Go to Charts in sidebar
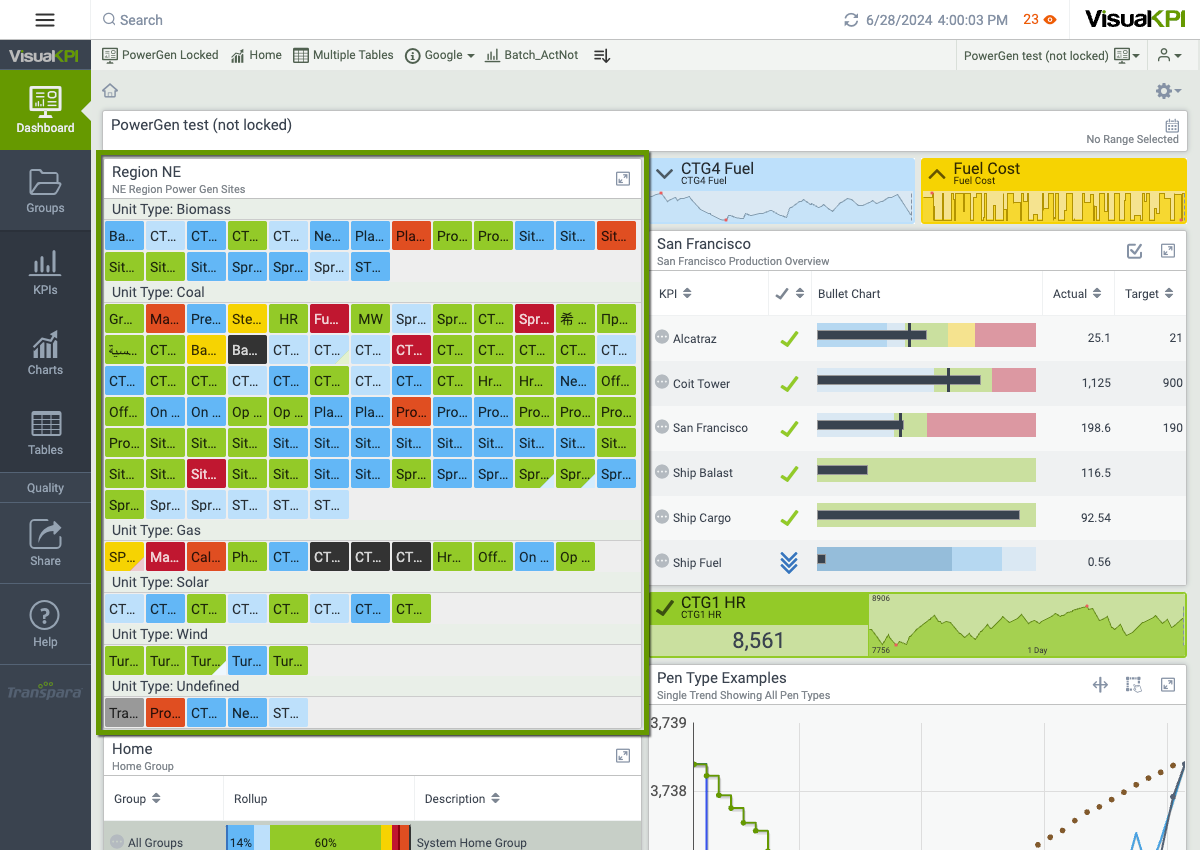1200x850 pixels. [45, 353]
